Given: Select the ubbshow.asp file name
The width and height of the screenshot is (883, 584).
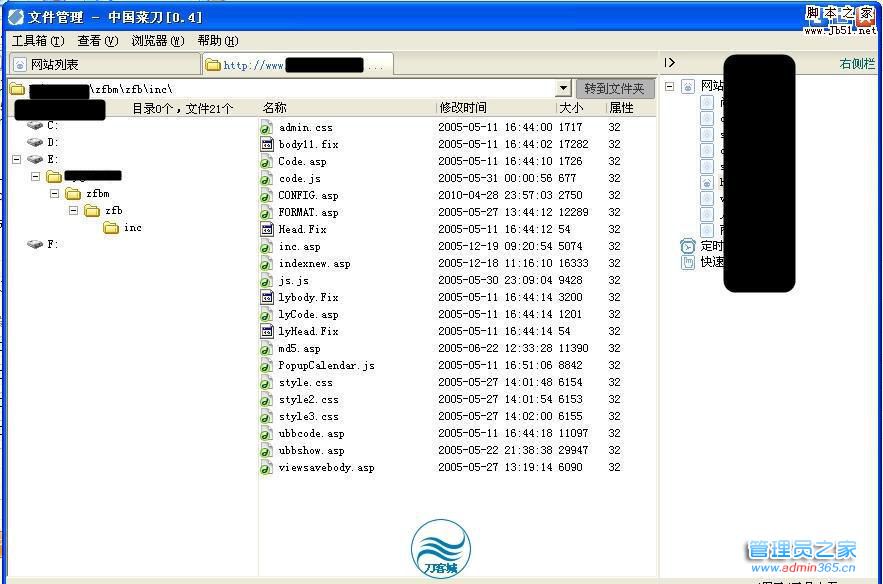Looking at the screenshot, I should [311, 451].
